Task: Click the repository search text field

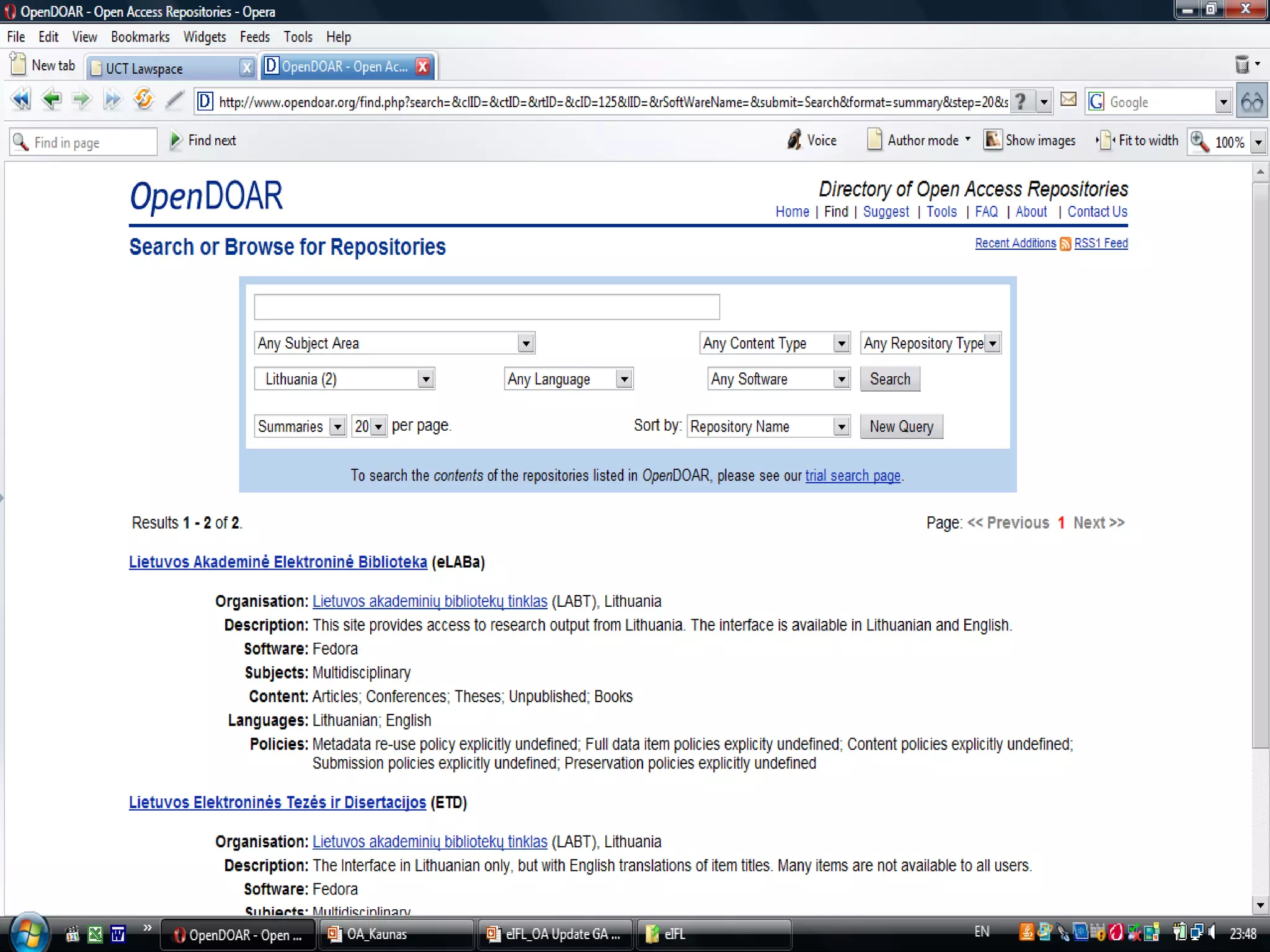Action: [x=487, y=307]
